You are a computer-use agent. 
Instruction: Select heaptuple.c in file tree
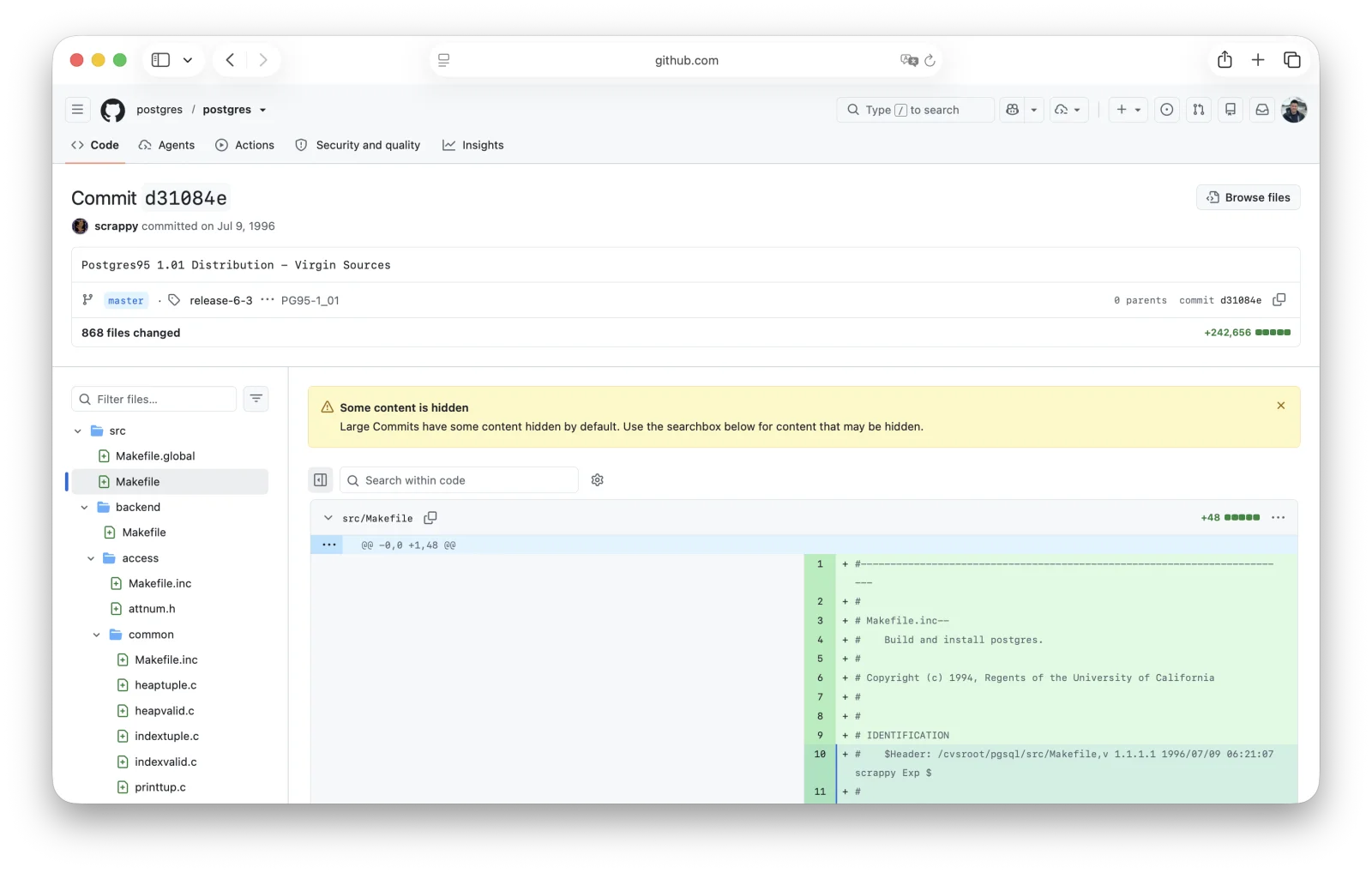click(x=165, y=685)
